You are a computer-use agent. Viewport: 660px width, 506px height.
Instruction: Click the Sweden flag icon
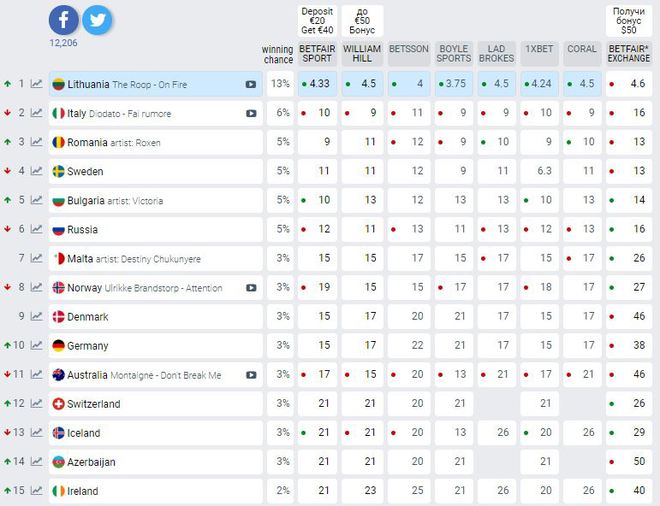[59, 171]
